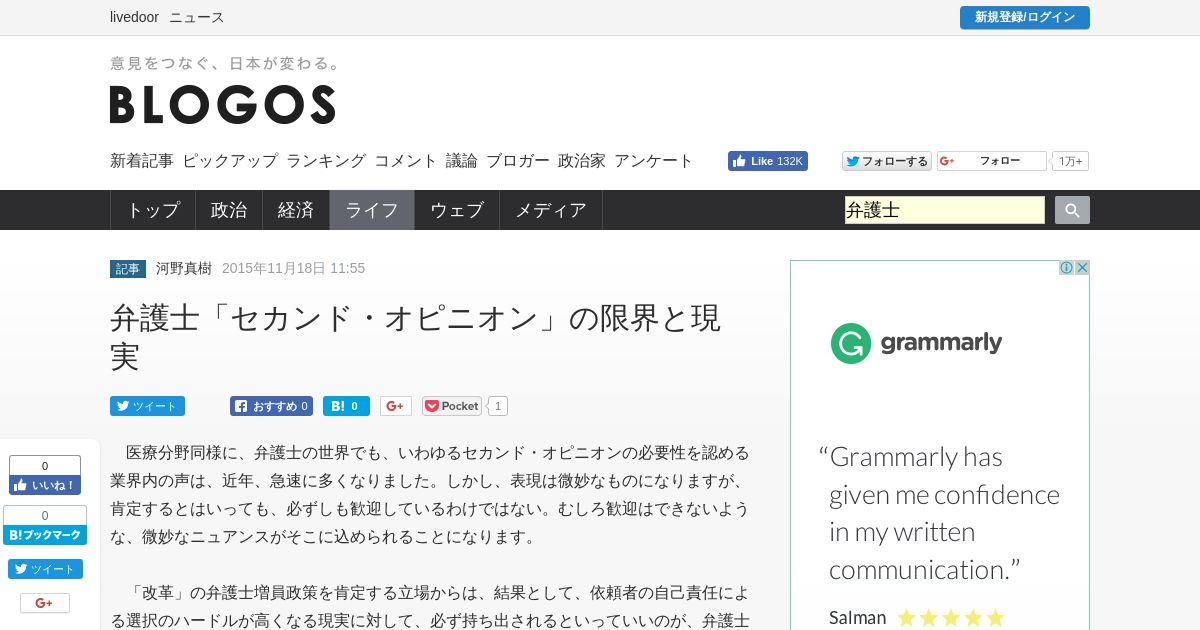Open the ad info icon
The height and width of the screenshot is (630, 1200).
pos(1066,268)
